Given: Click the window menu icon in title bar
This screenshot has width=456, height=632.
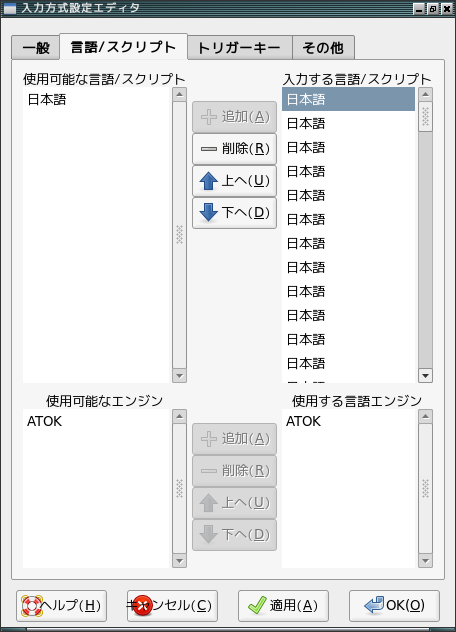Looking at the screenshot, I should pyautogui.click(x=9, y=8).
